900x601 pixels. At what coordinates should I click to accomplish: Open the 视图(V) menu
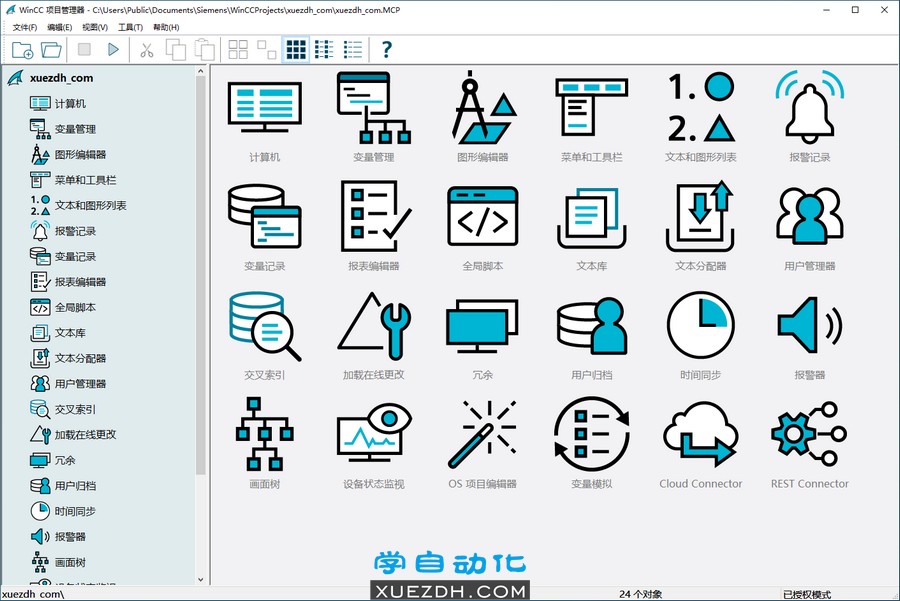pyautogui.click(x=95, y=27)
